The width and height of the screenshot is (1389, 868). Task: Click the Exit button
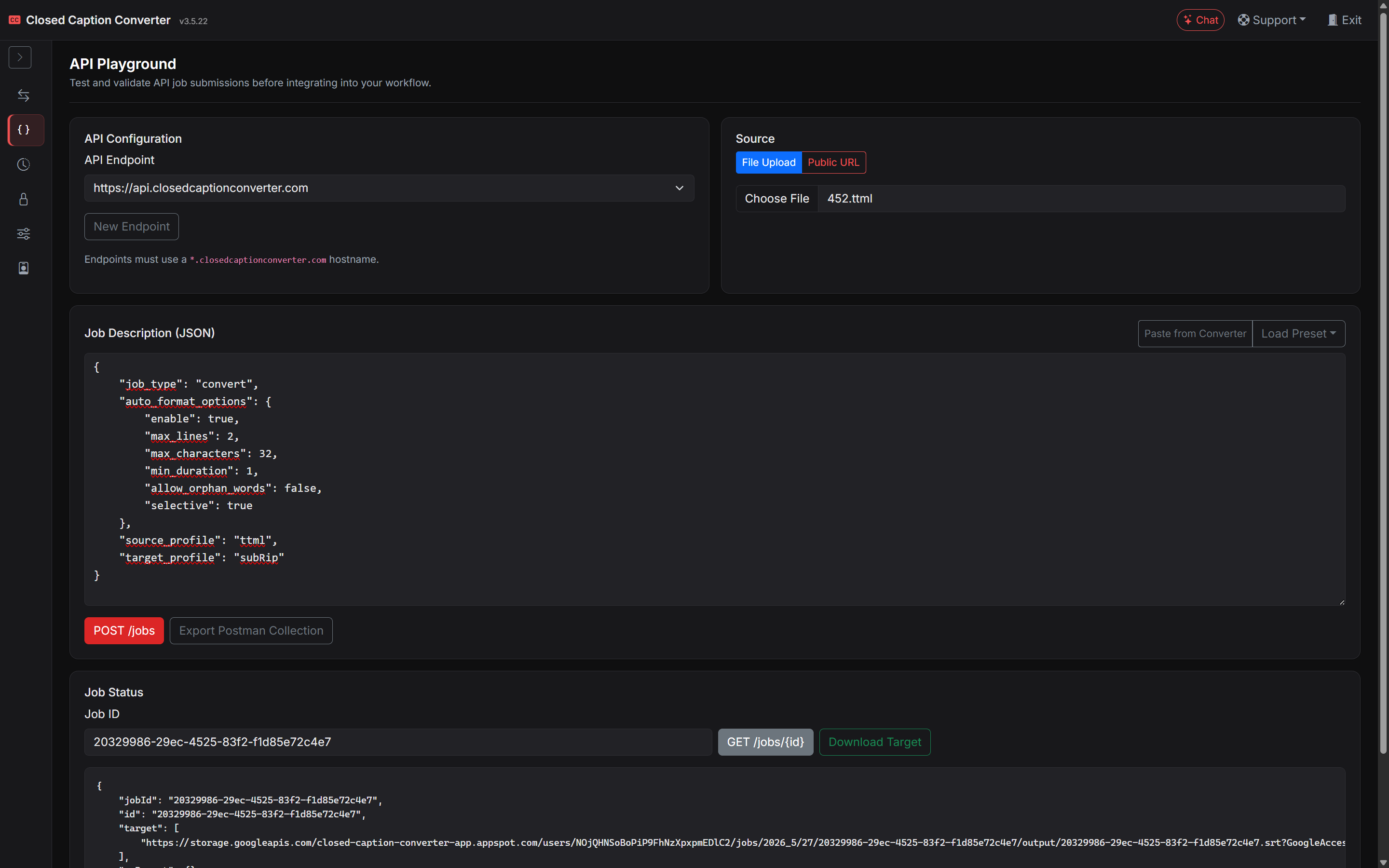point(1344,20)
